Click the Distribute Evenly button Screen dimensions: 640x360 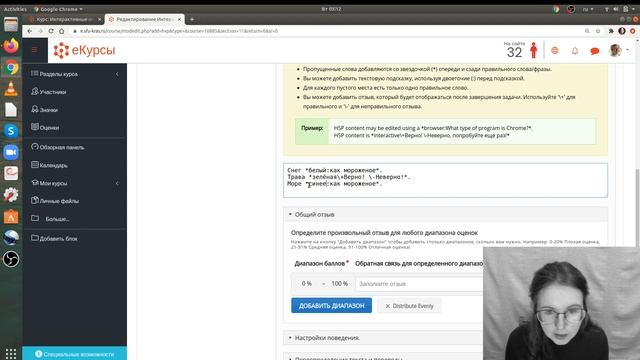pos(409,306)
